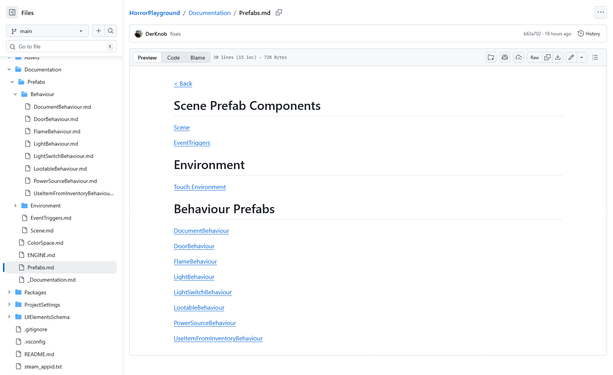
Task: Follow the '< Back' link
Action: pos(183,84)
